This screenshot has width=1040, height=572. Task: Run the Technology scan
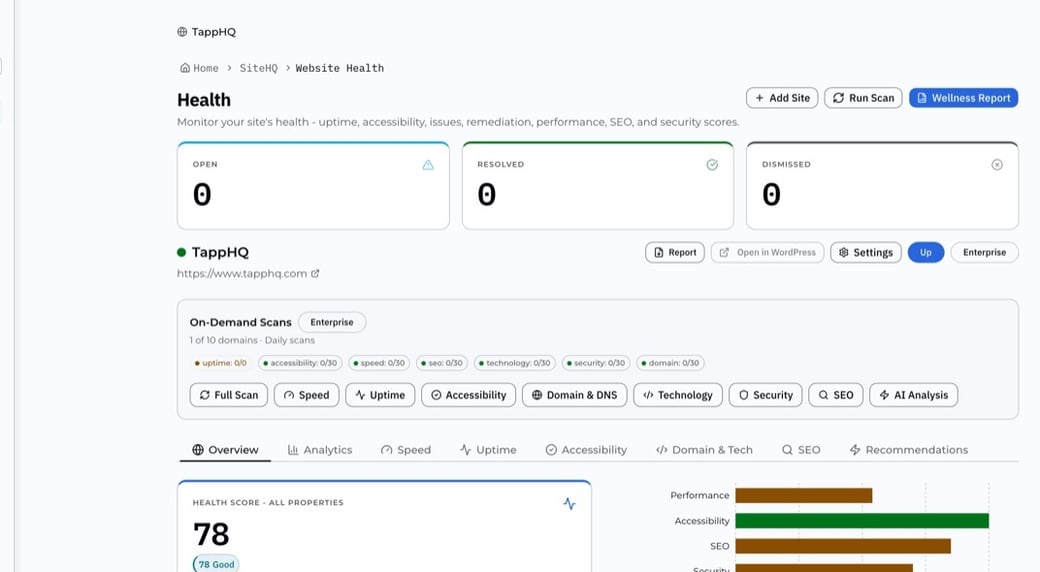coord(678,395)
